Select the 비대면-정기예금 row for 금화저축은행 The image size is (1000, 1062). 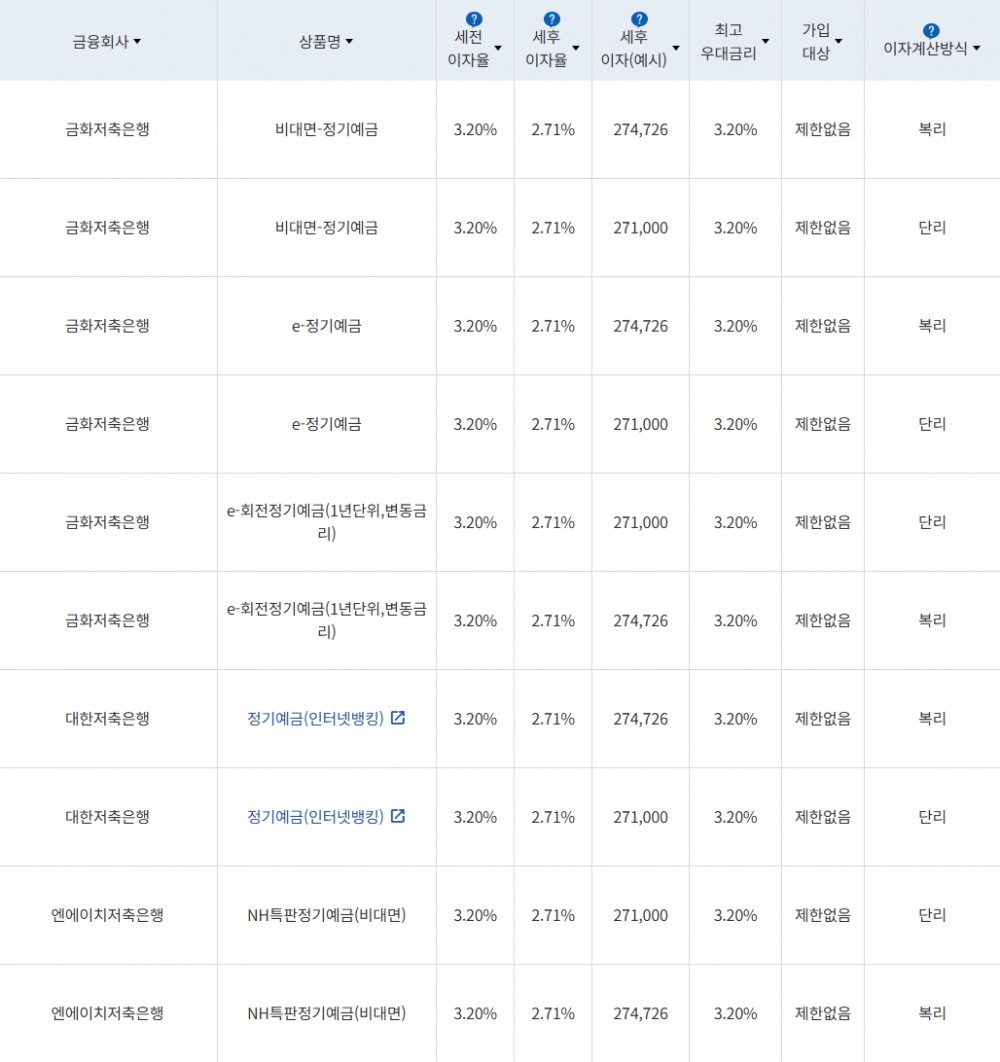[325, 129]
